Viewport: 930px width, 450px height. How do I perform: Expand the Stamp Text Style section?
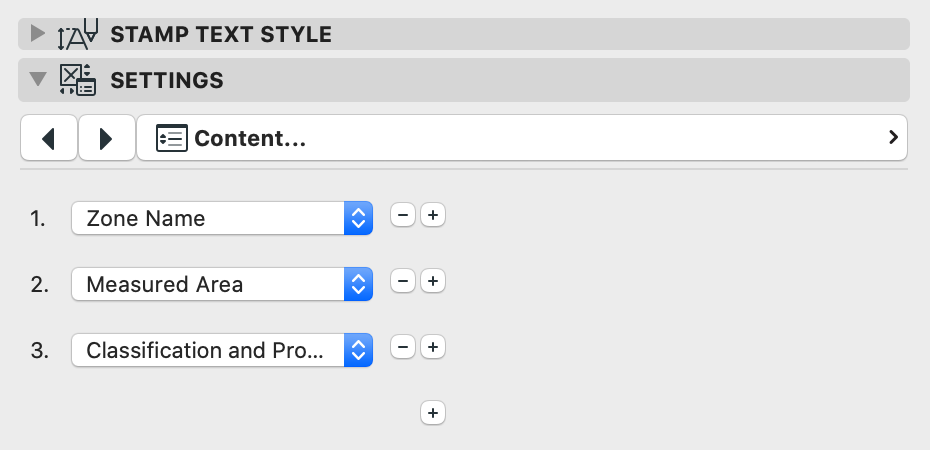click(38, 34)
